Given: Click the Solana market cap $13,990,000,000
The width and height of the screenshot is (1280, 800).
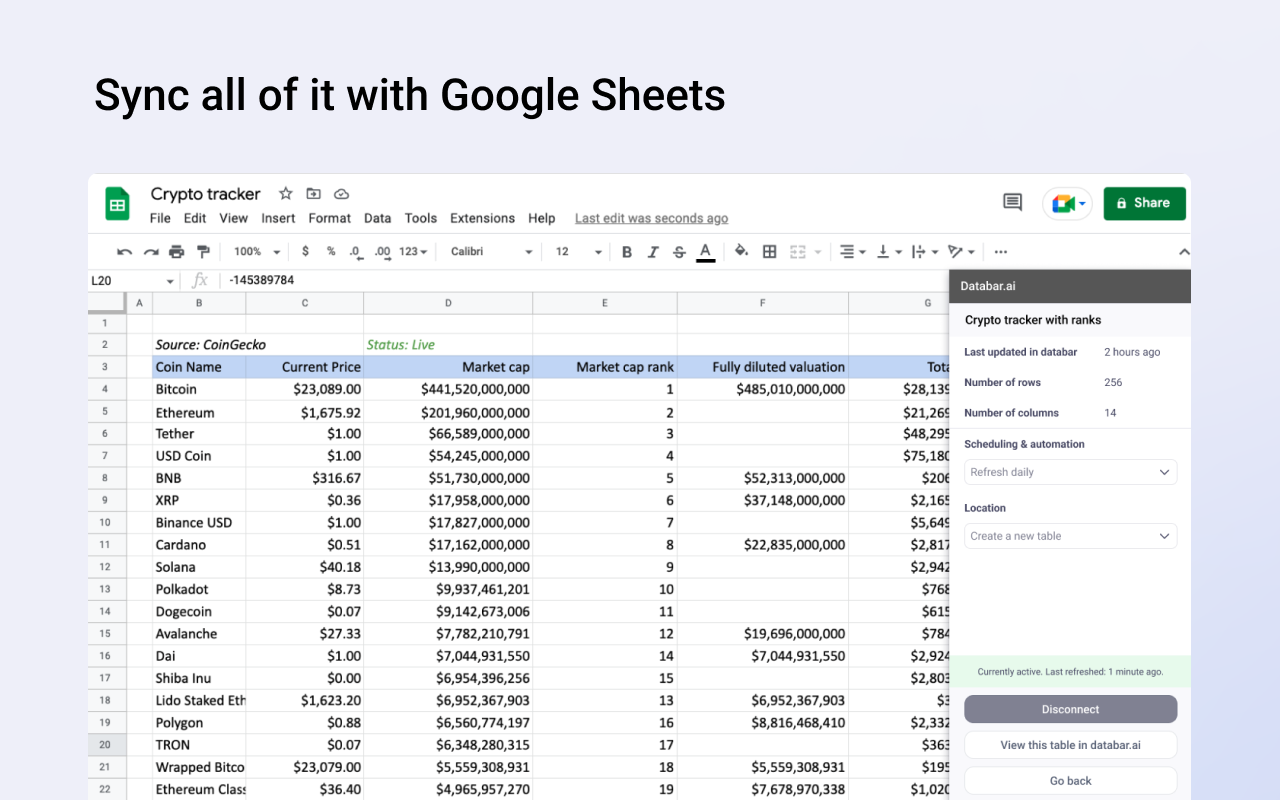Looking at the screenshot, I should [x=448, y=567].
